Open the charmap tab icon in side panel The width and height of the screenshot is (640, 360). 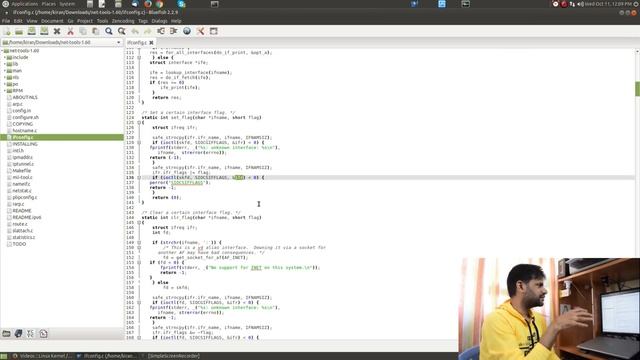(x=31, y=334)
